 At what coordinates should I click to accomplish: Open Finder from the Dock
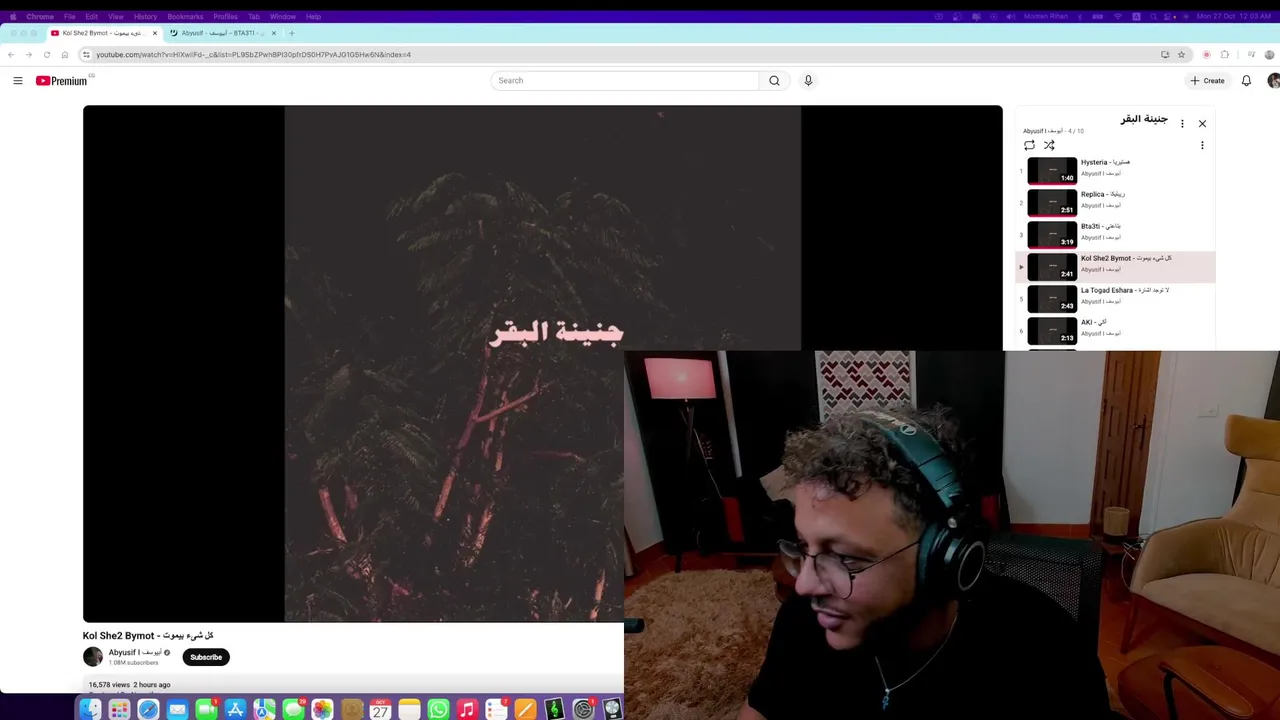tap(90, 709)
